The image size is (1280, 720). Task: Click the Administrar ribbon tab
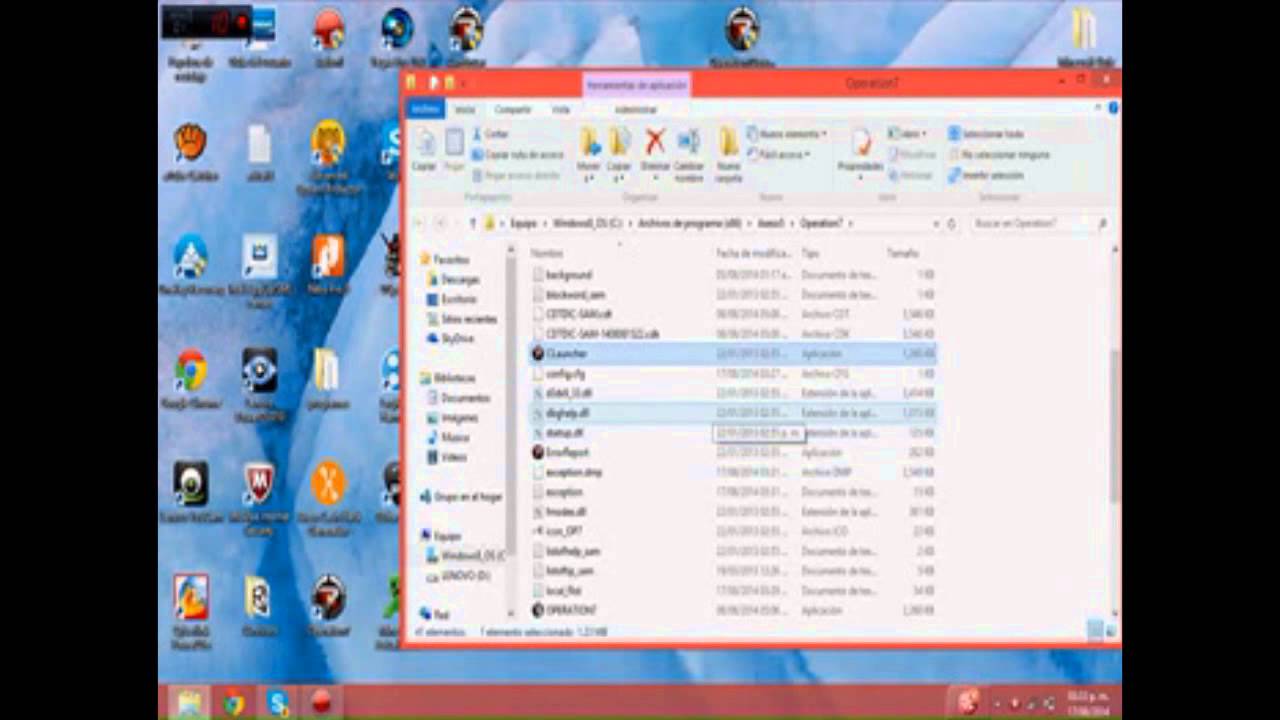(x=636, y=108)
